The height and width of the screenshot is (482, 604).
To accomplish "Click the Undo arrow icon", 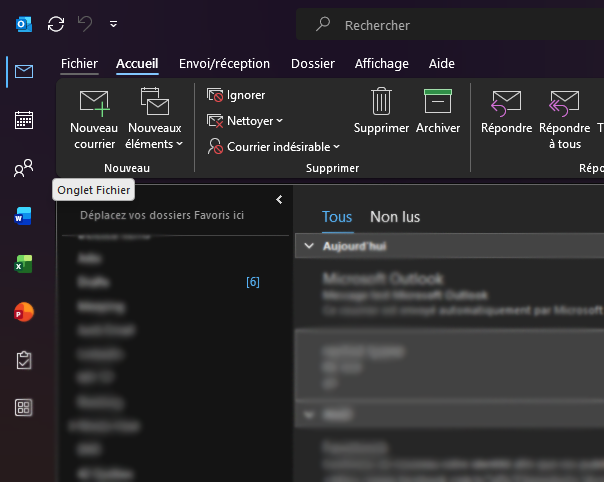I will [85, 24].
